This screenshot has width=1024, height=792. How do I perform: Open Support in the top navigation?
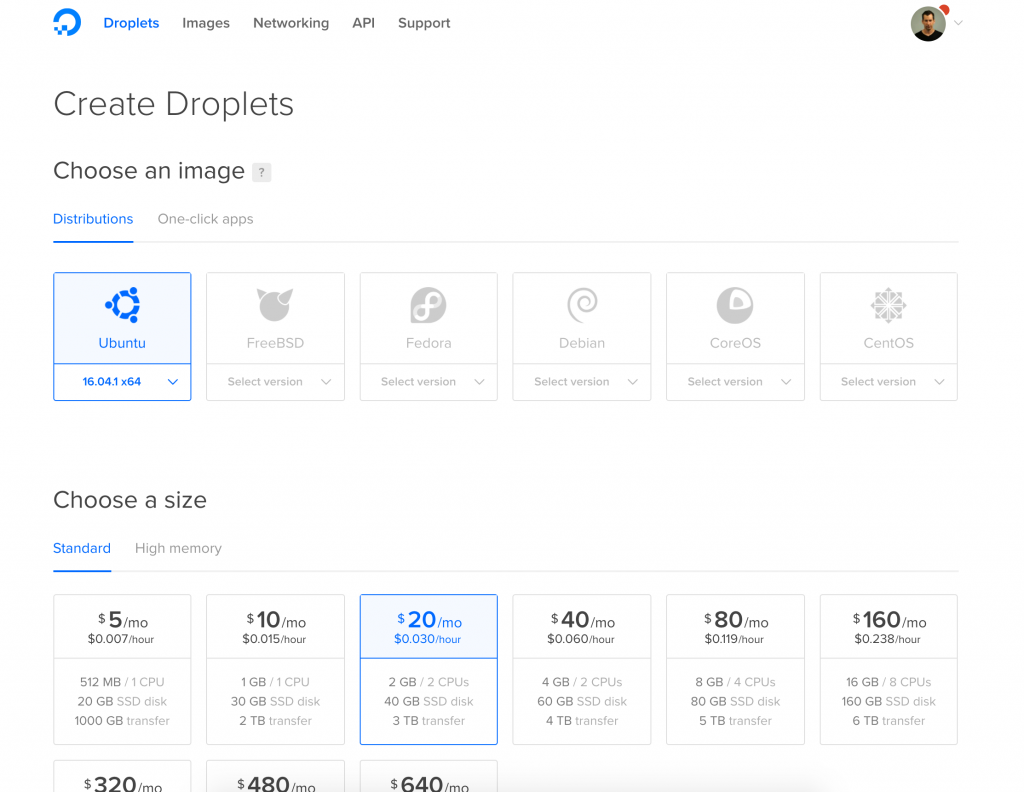point(424,23)
